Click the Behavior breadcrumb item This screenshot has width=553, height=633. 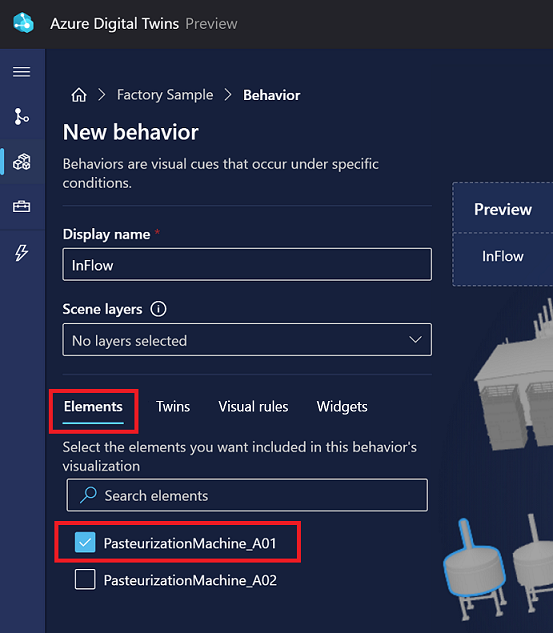coord(272,95)
